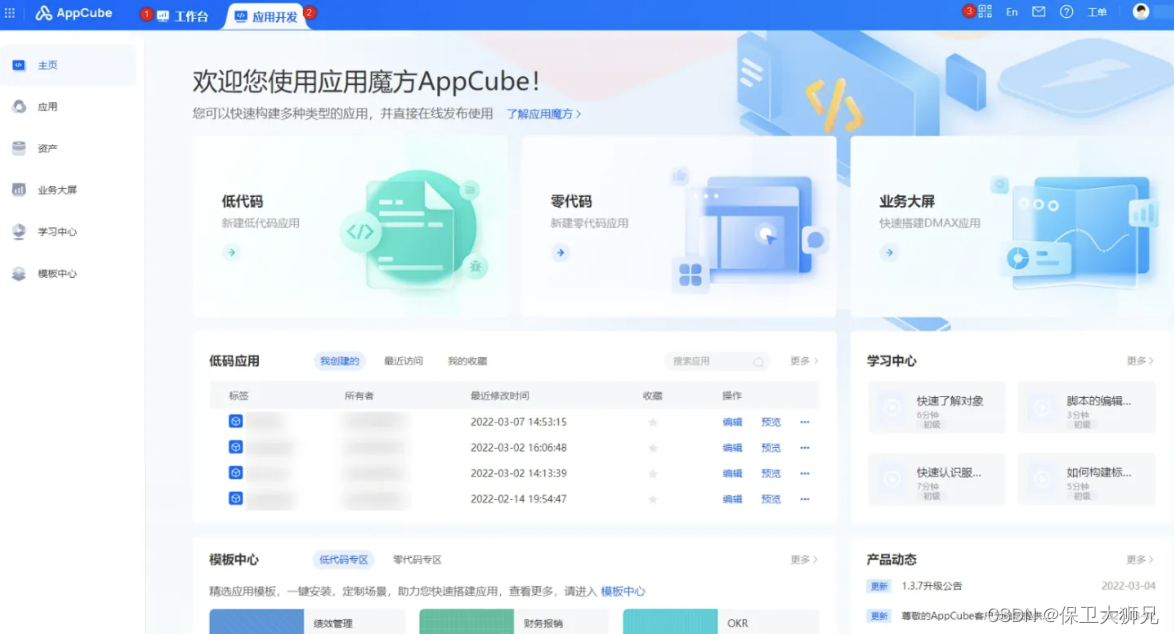Select the 零代码专区 template tab
This screenshot has width=1174, height=634.
coord(417,559)
